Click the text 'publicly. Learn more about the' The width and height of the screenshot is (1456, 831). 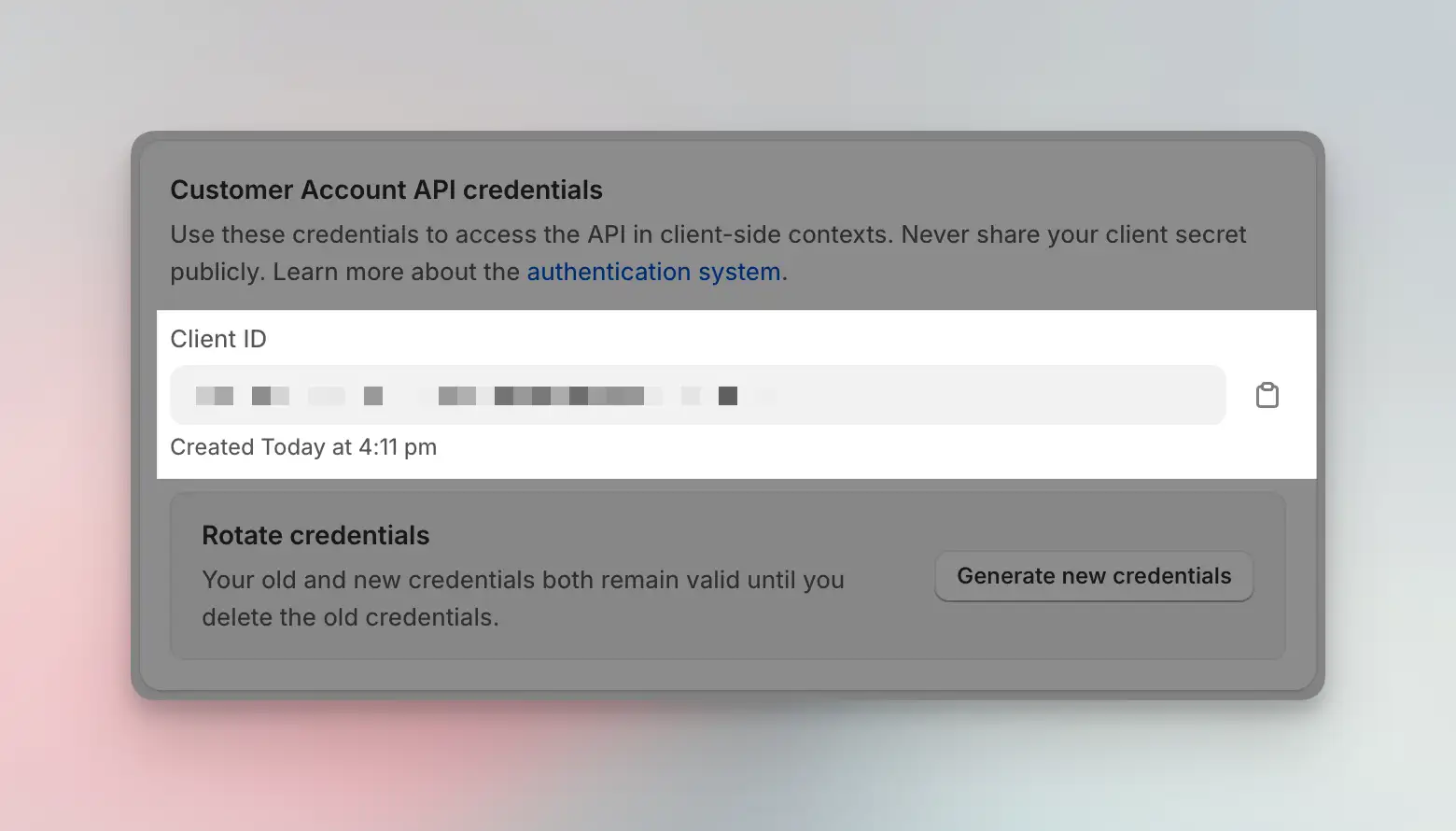point(344,272)
